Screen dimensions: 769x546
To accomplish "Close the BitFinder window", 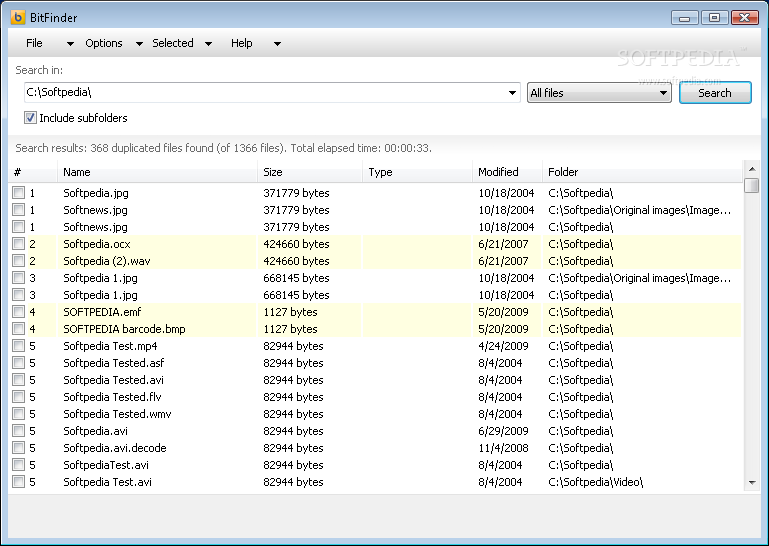I will [744, 18].
